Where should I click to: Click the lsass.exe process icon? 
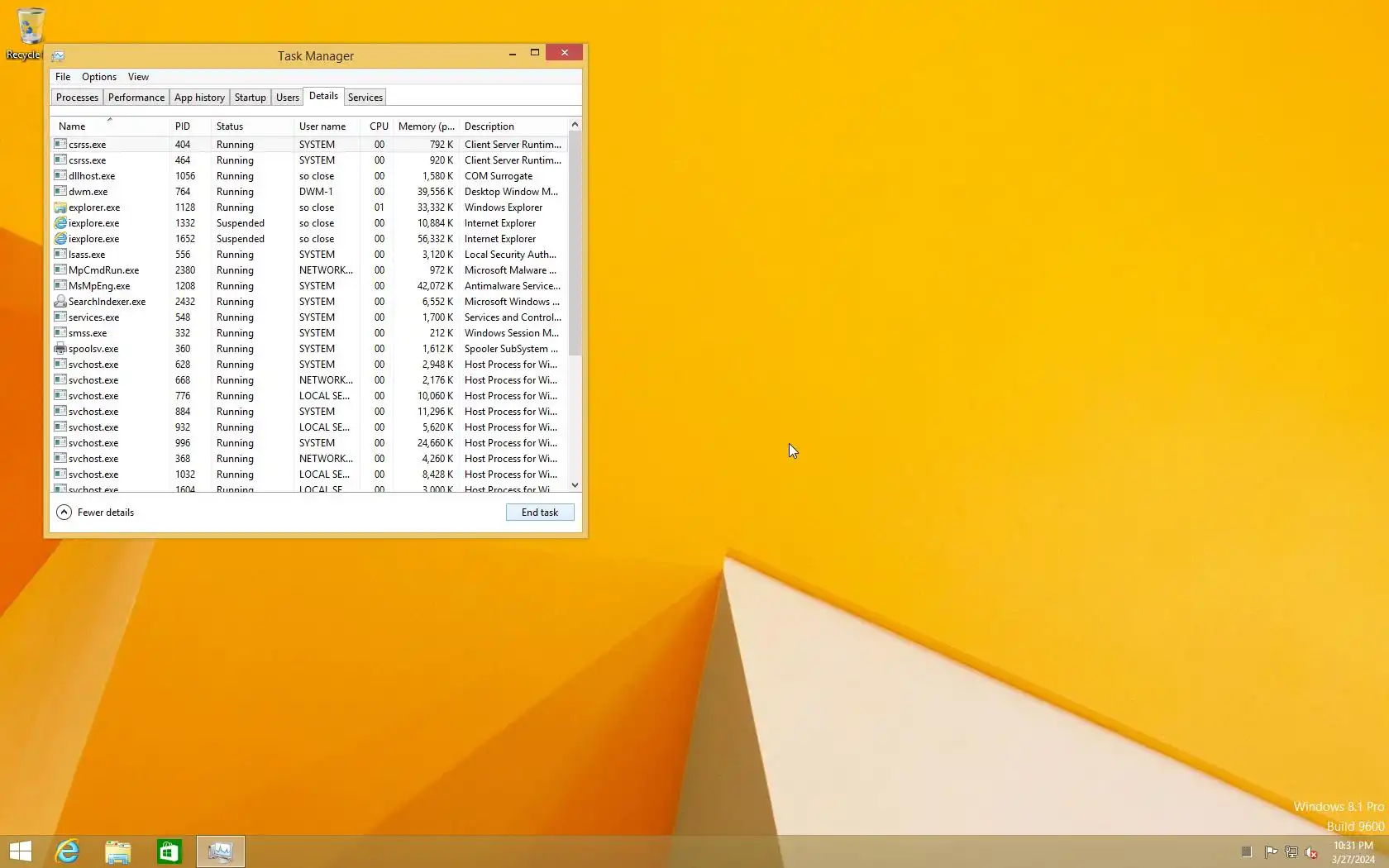click(x=60, y=254)
